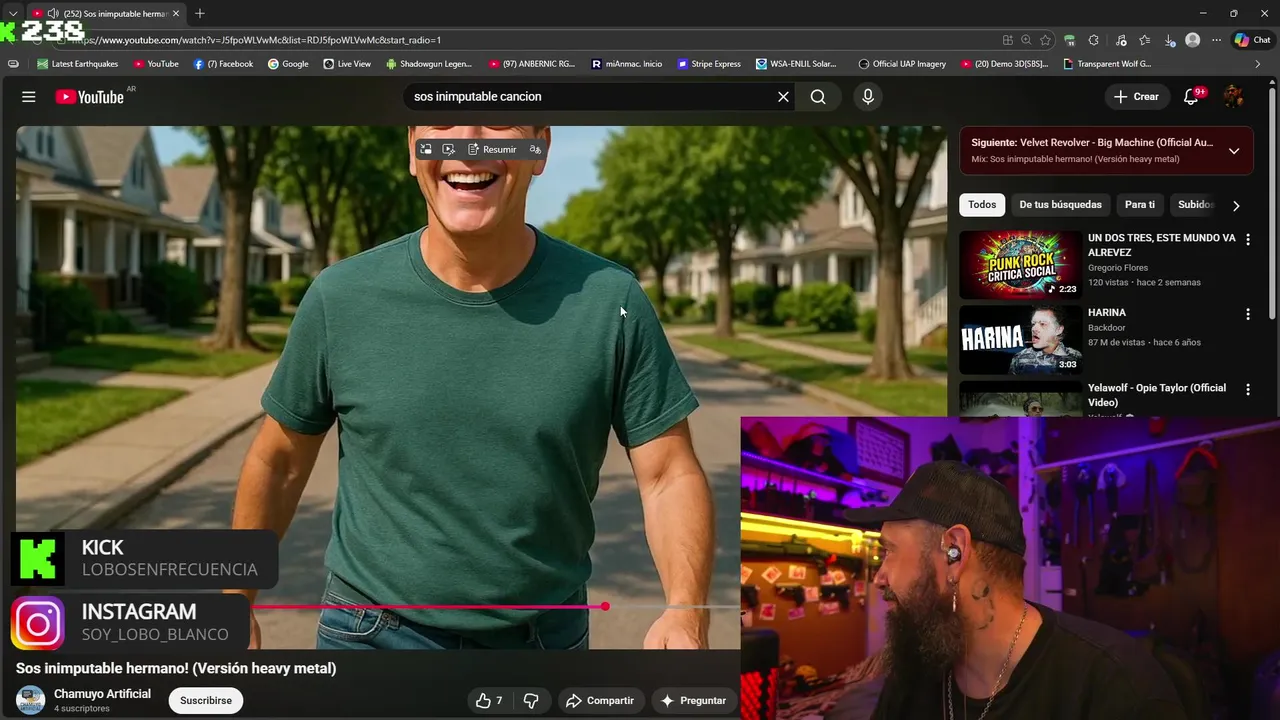Seek video using the red progress bar

[430, 607]
